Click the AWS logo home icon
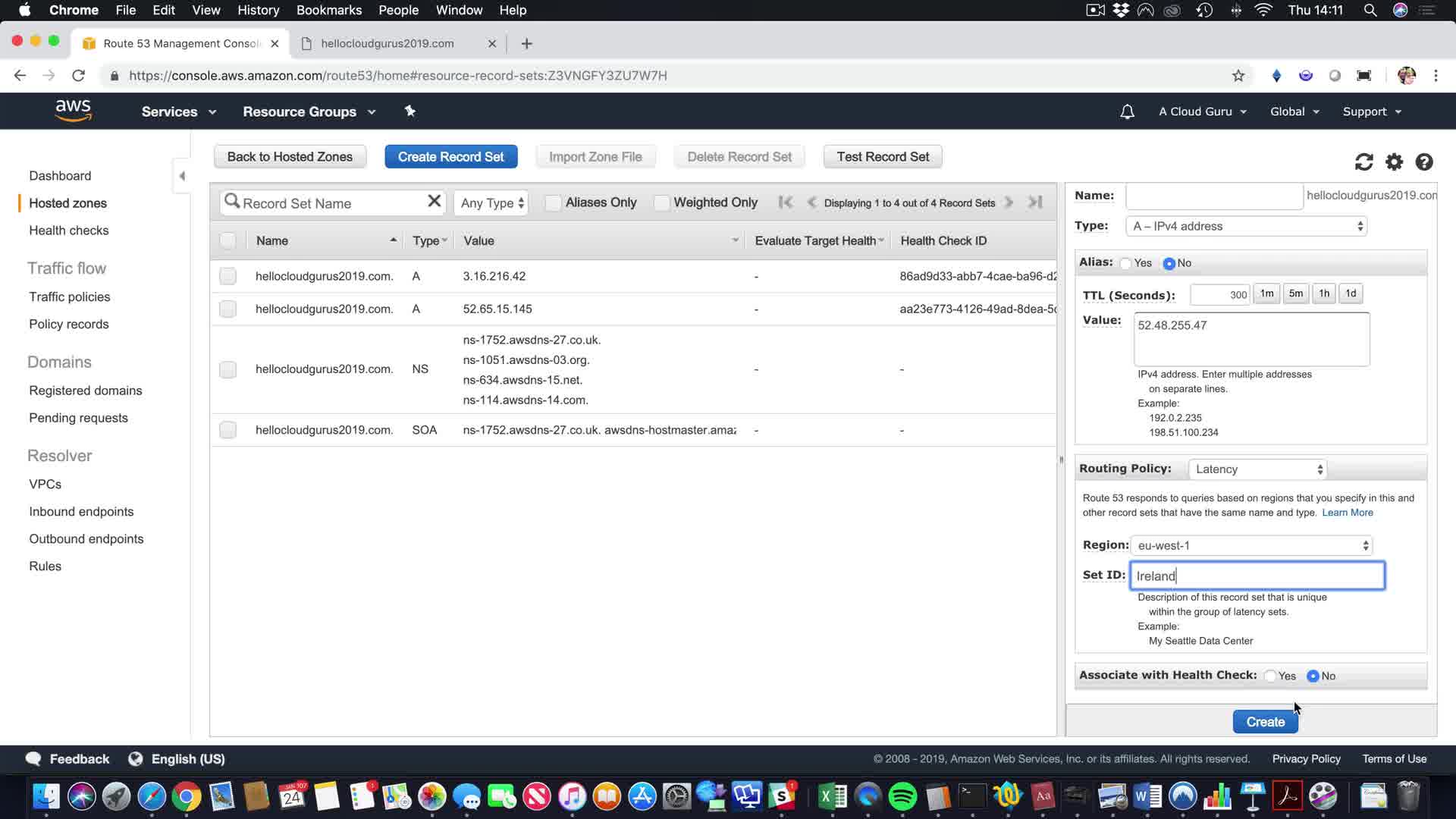 pyautogui.click(x=73, y=111)
